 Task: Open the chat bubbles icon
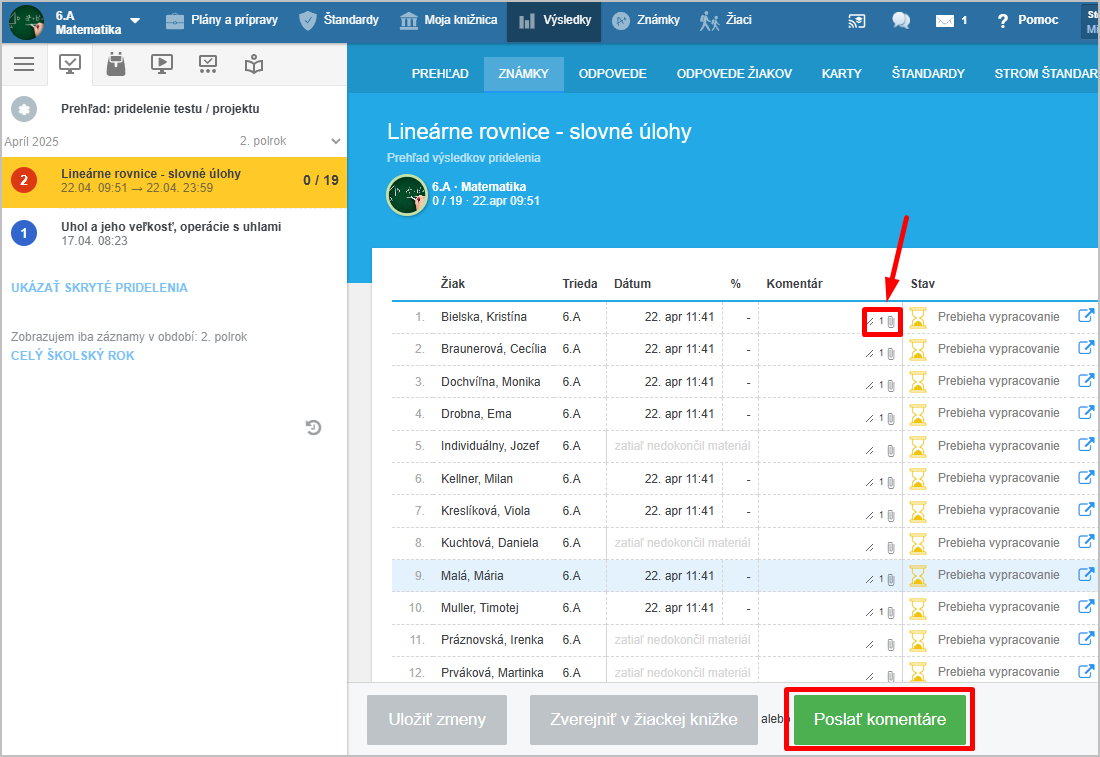pyautogui.click(x=901, y=21)
